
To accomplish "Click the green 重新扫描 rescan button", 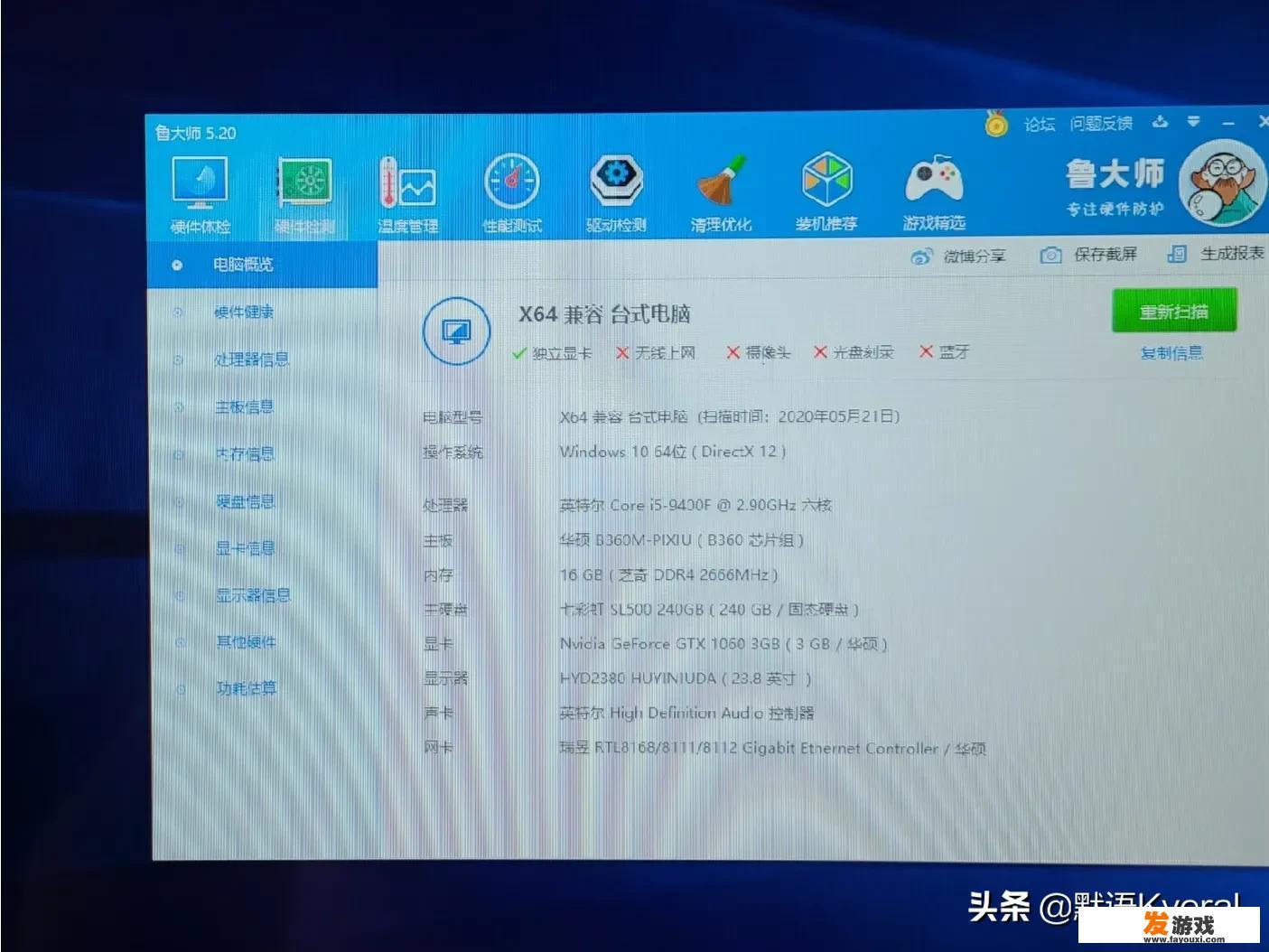I will tap(1173, 312).
